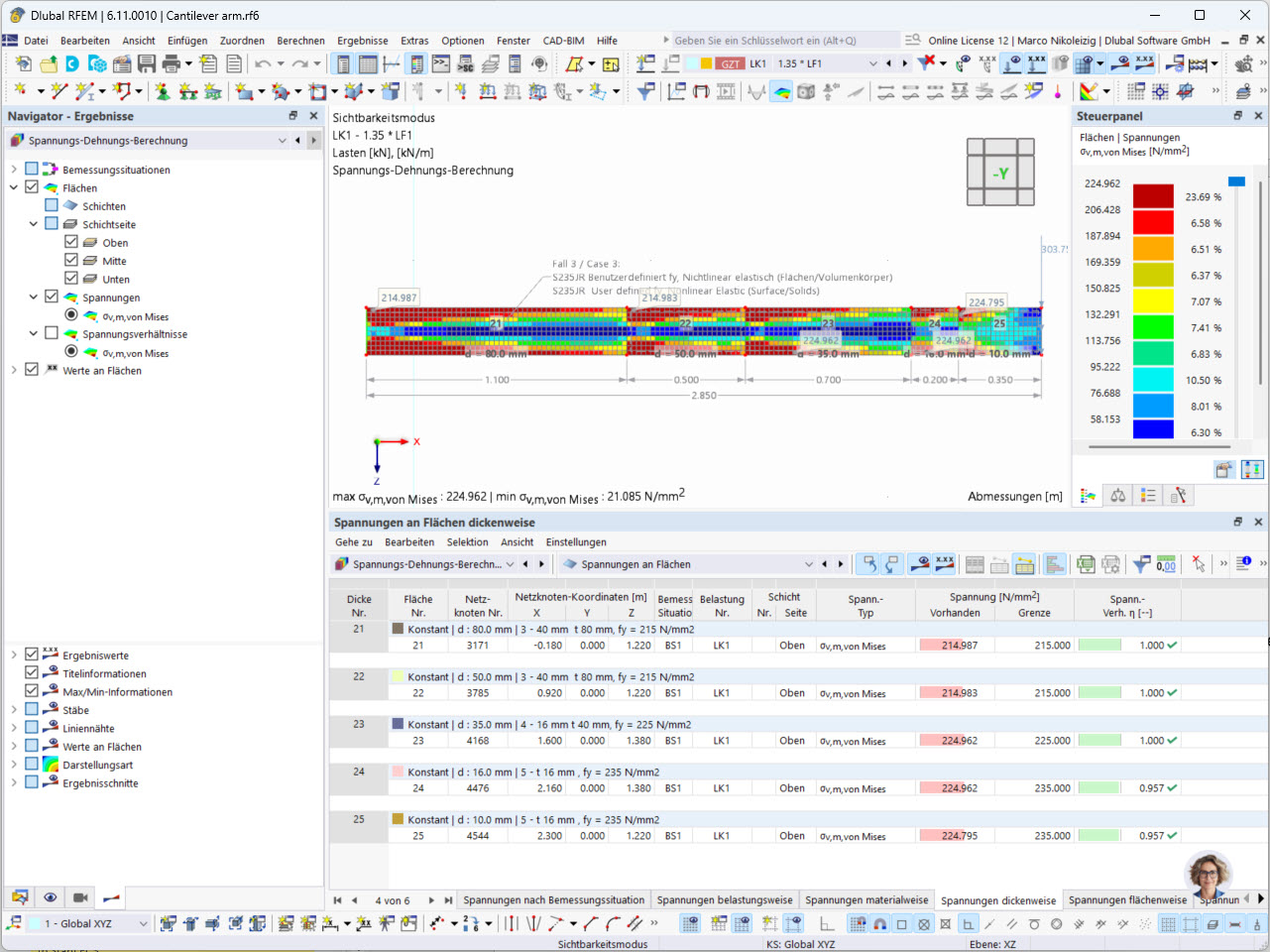Click the Dlubal cloud center icon
The height and width of the screenshot is (952, 1270).
point(72,63)
